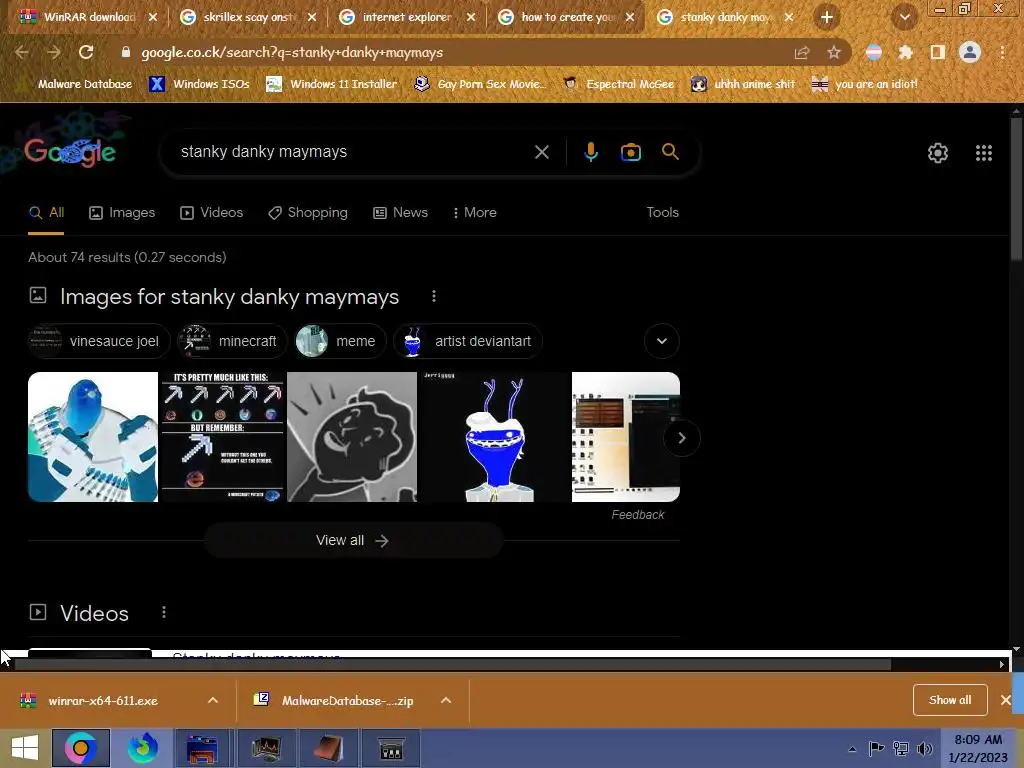Open the Videos search filter
The image size is (1024, 768).
point(212,213)
